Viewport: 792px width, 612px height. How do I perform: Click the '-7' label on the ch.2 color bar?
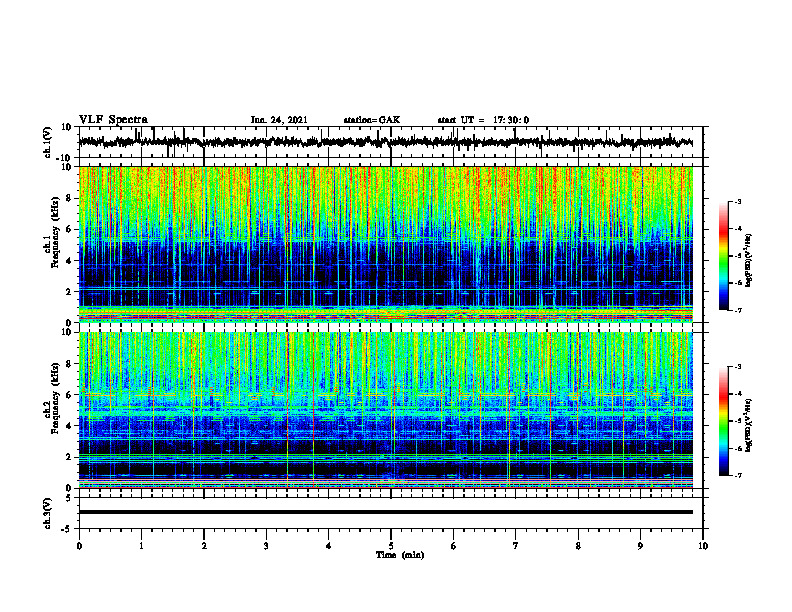[x=737, y=475]
